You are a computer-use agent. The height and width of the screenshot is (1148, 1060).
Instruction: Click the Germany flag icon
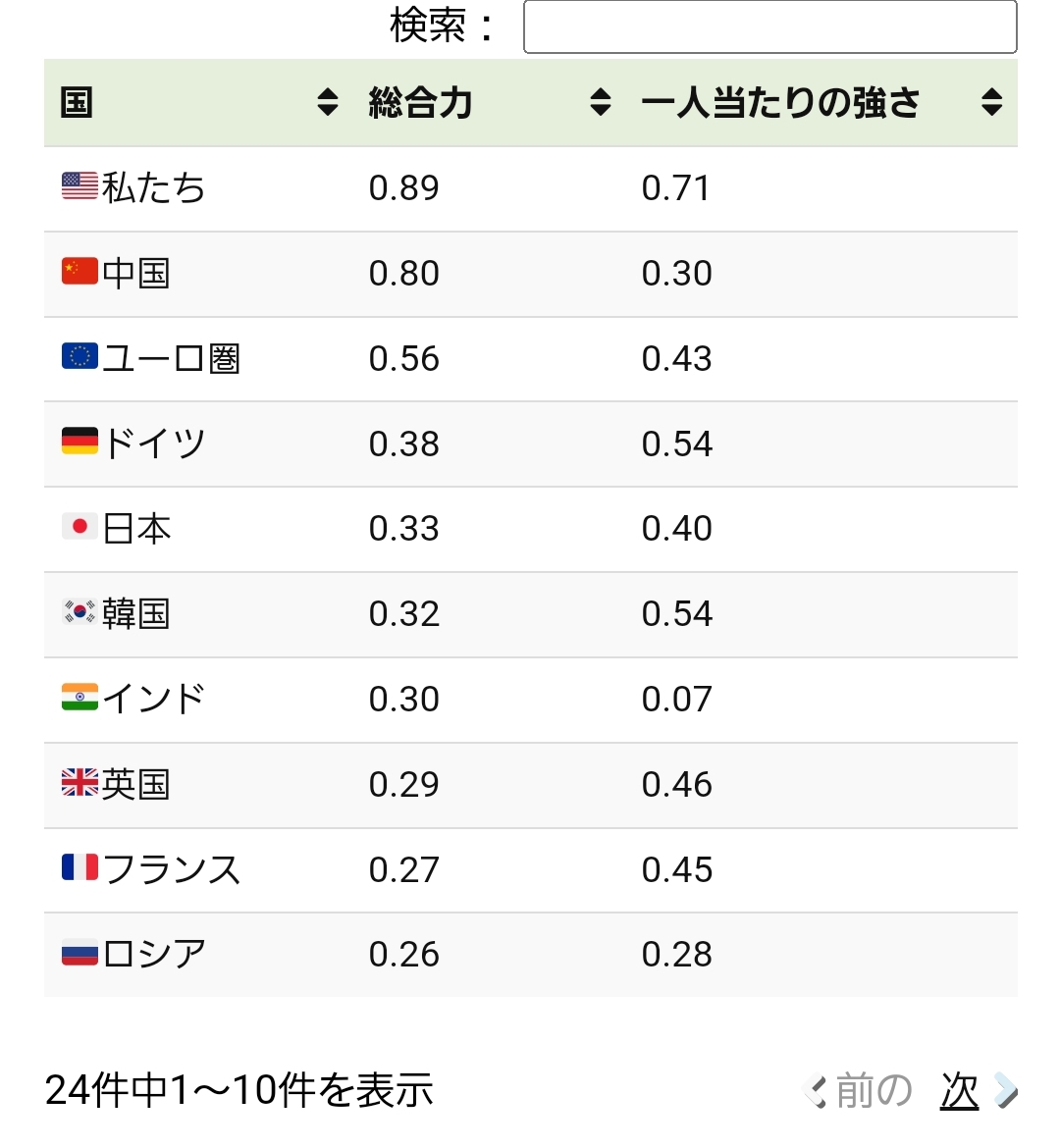pos(79,442)
